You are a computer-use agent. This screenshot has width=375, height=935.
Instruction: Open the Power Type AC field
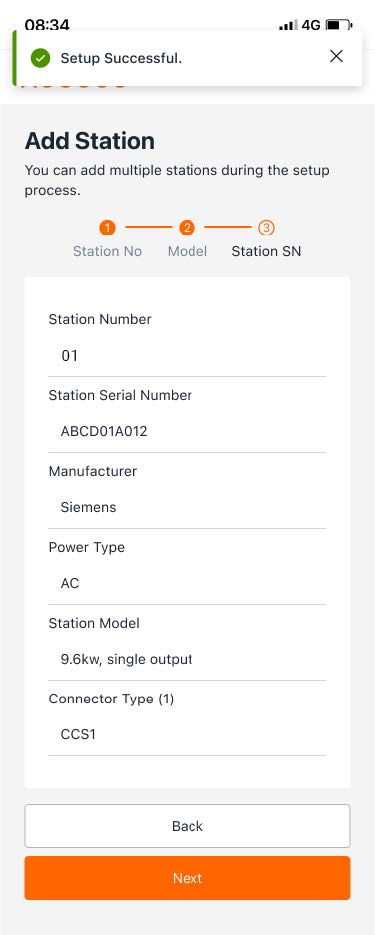(x=187, y=583)
